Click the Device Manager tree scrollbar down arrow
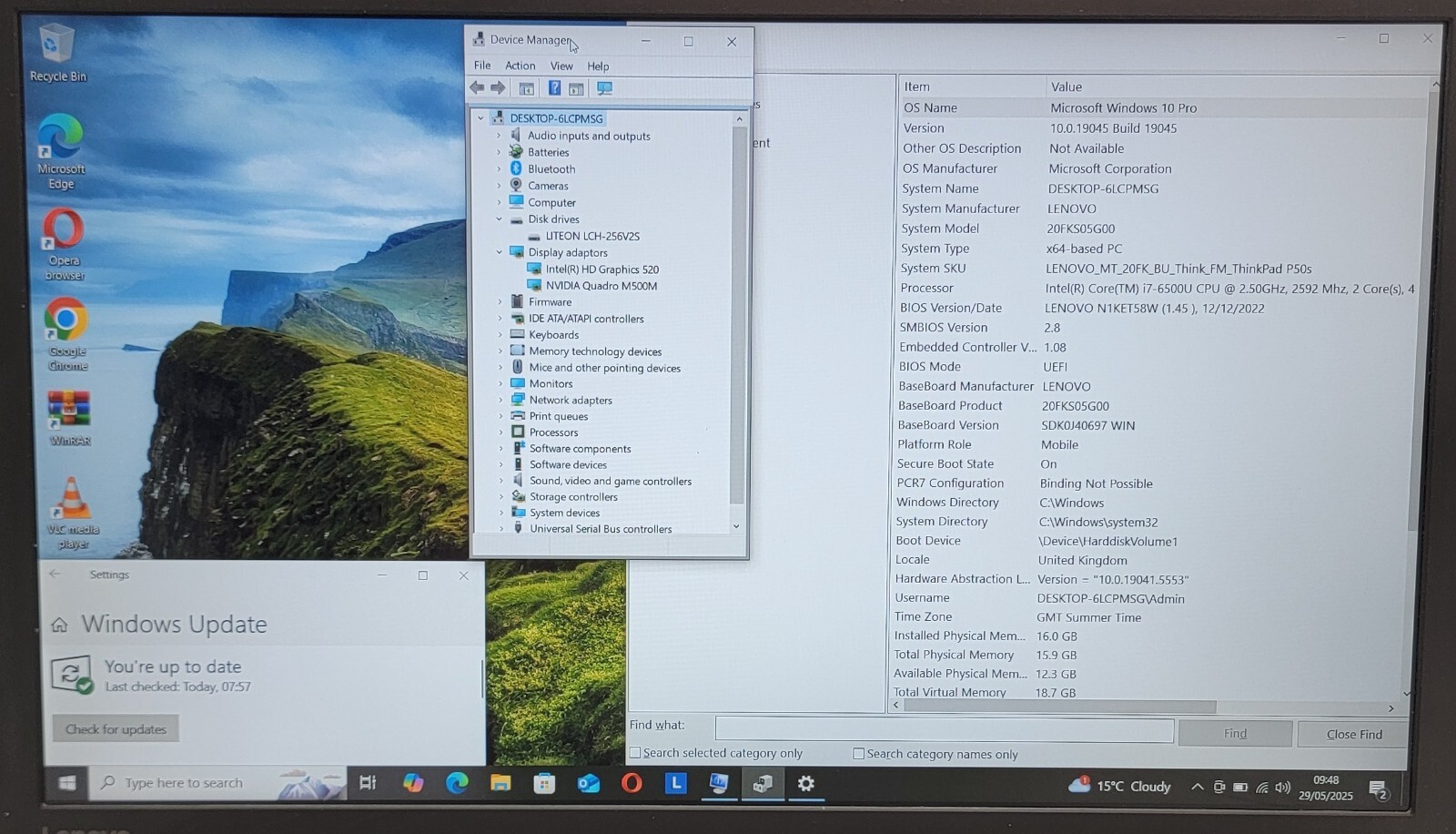1456x834 pixels. click(736, 526)
